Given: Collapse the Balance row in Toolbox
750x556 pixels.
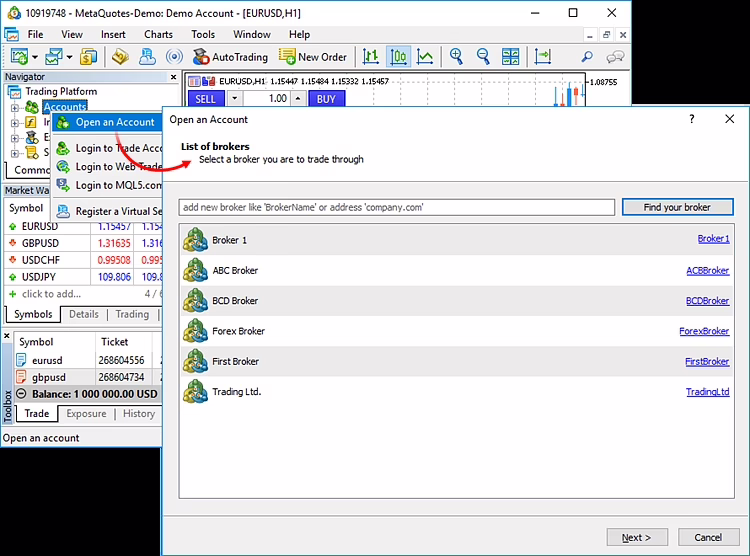Looking at the screenshot, I should click(22, 394).
